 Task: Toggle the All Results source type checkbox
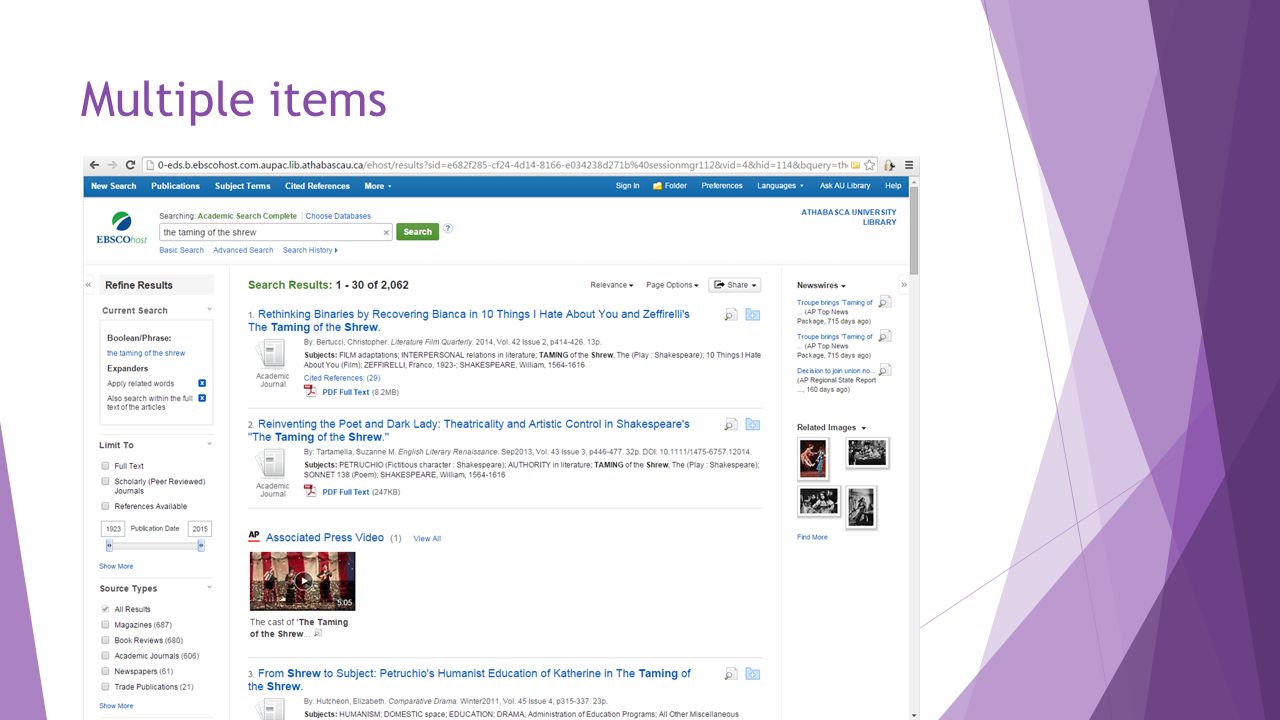pyautogui.click(x=105, y=609)
